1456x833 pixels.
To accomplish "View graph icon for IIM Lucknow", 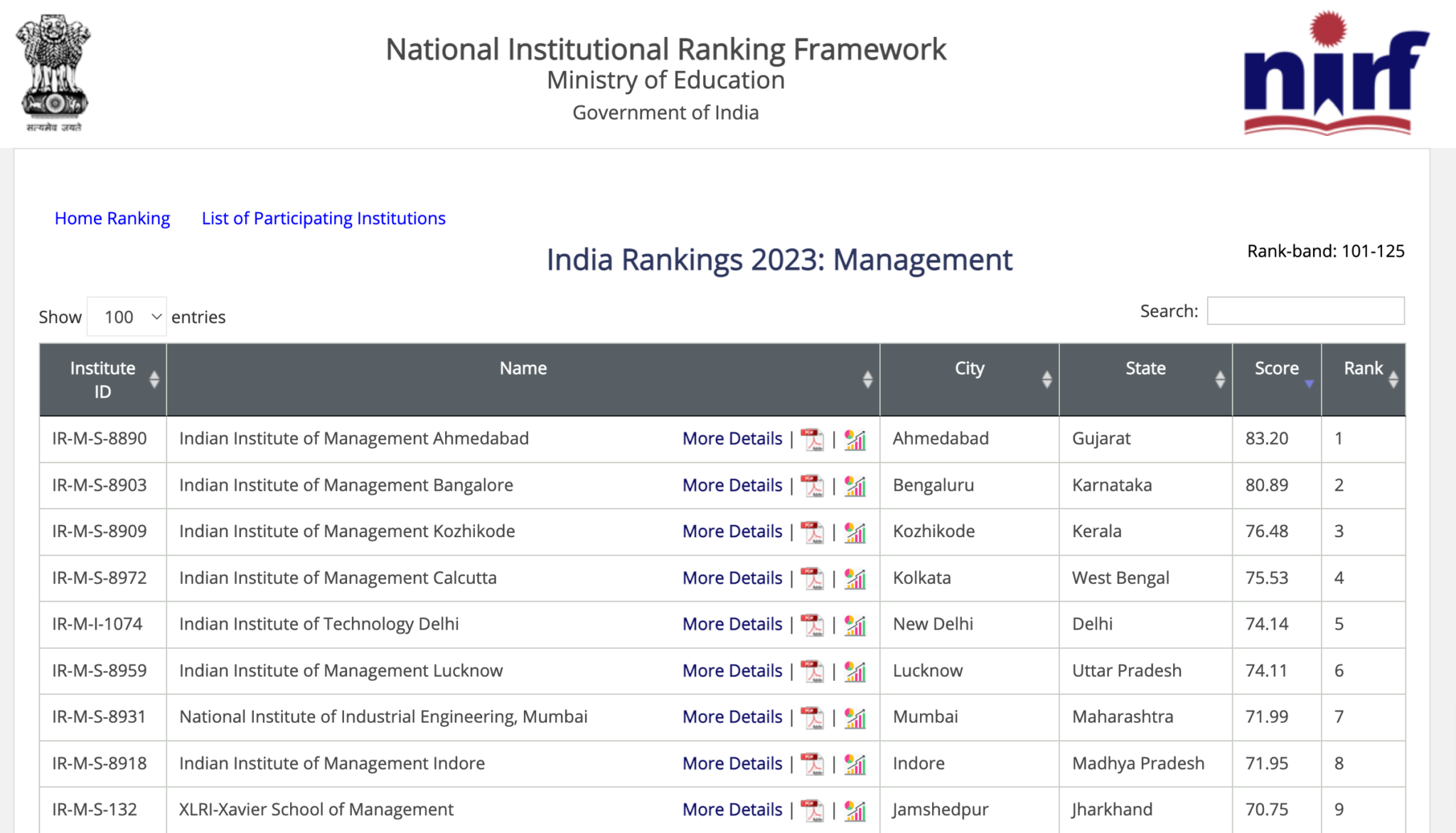I will tap(855, 672).
